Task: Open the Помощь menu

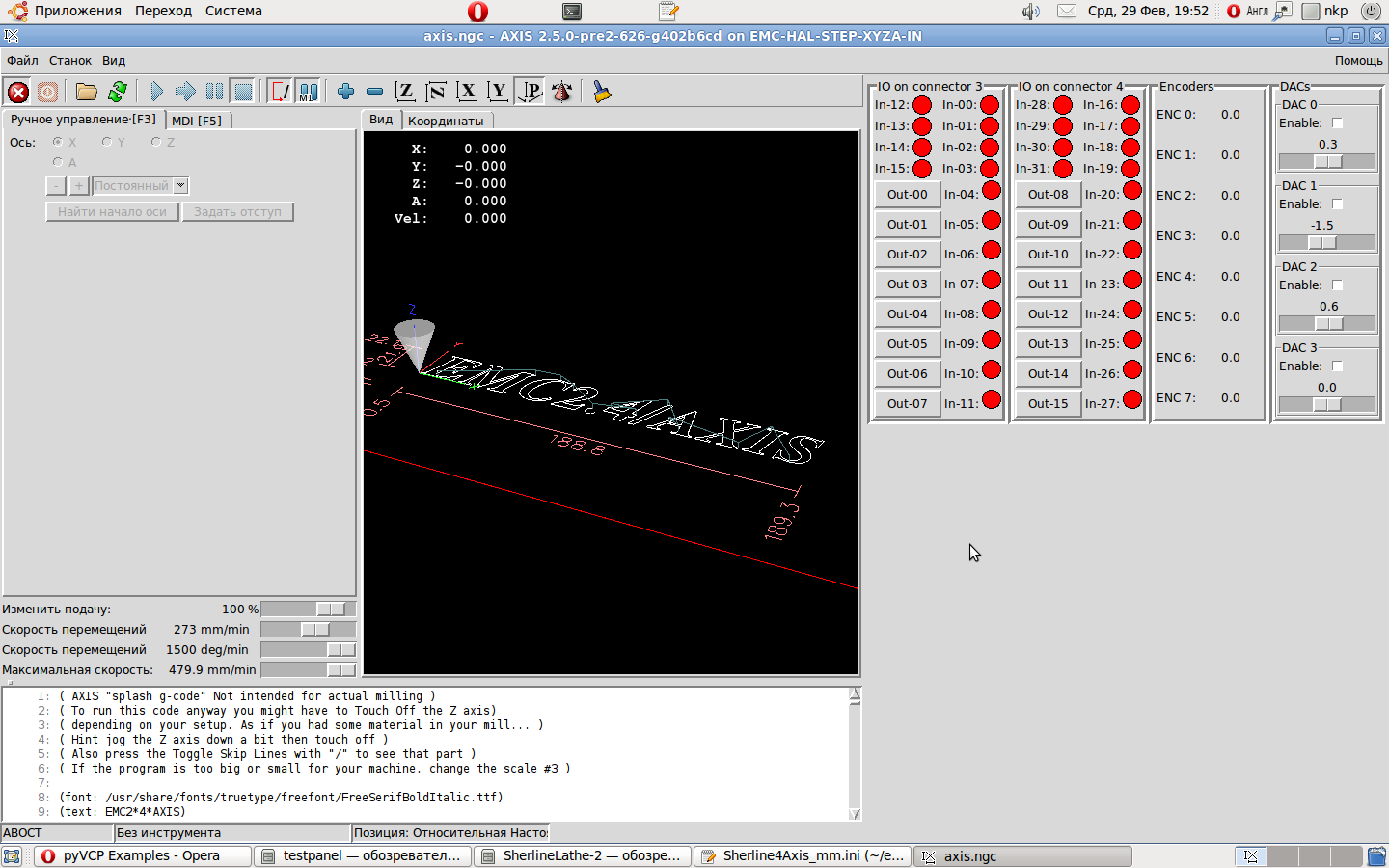Action: point(1358,61)
